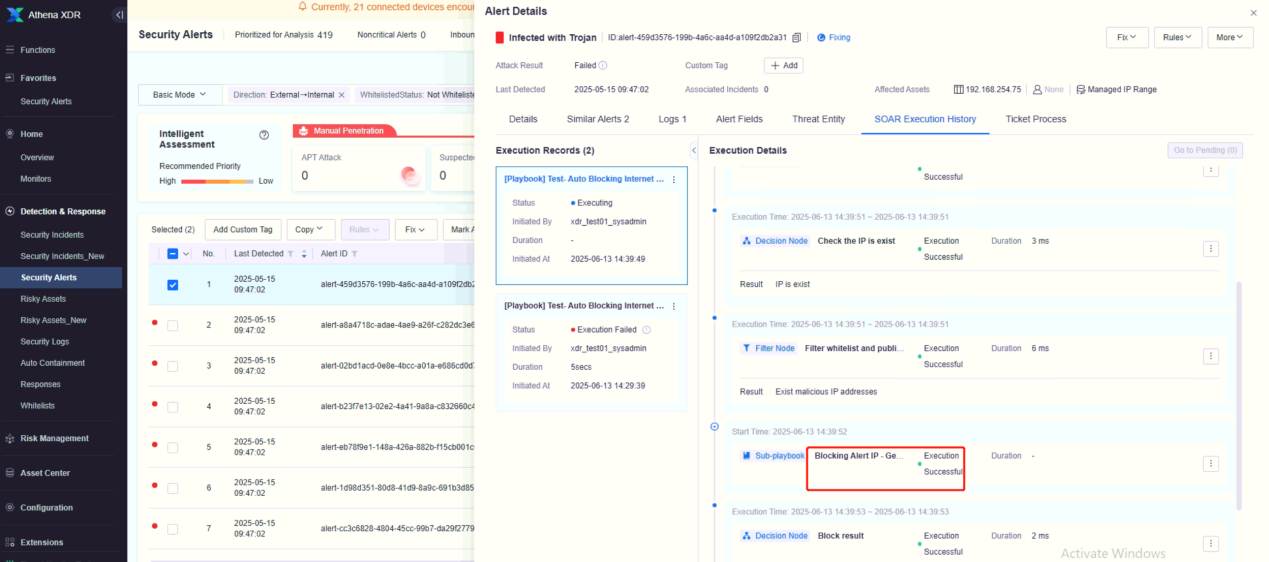Click the affected asset user None icon
The width and height of the screenshot is (1269, 562).
(x=1037, y=90)
